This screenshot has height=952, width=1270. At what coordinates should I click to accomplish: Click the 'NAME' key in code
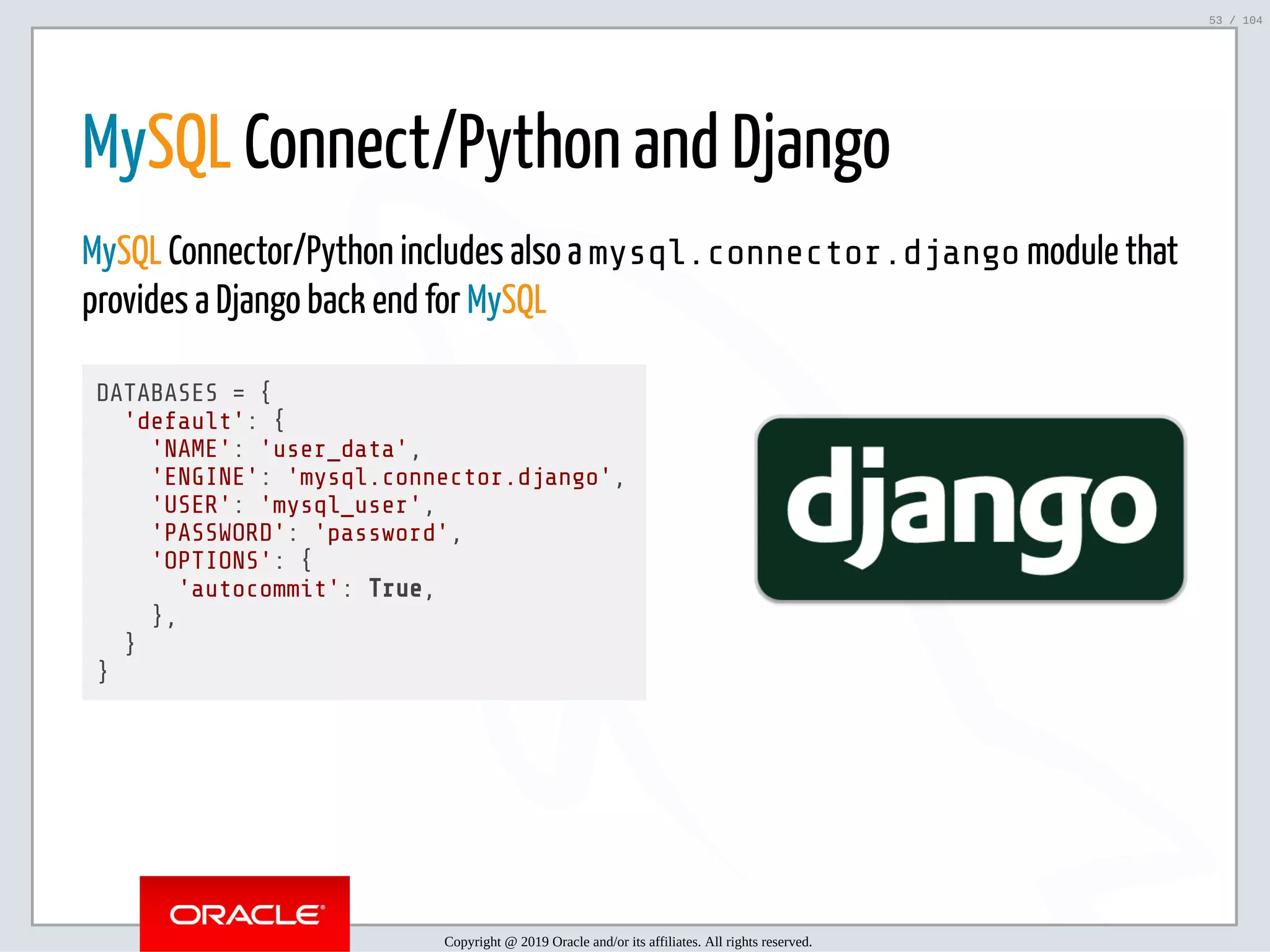pyautogui.click(x=191, y=449)
